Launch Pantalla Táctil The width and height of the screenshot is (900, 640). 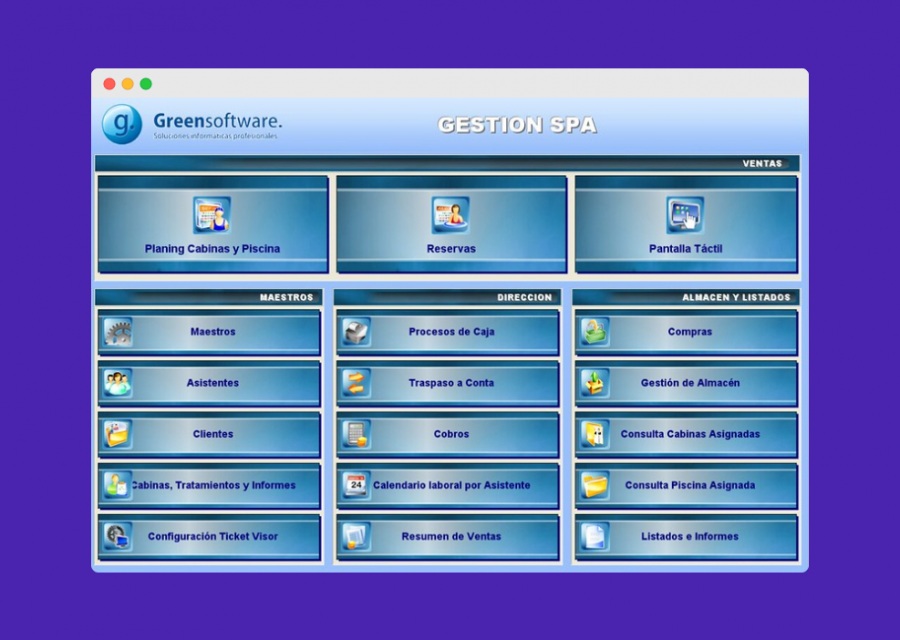(x=686, y=224)
